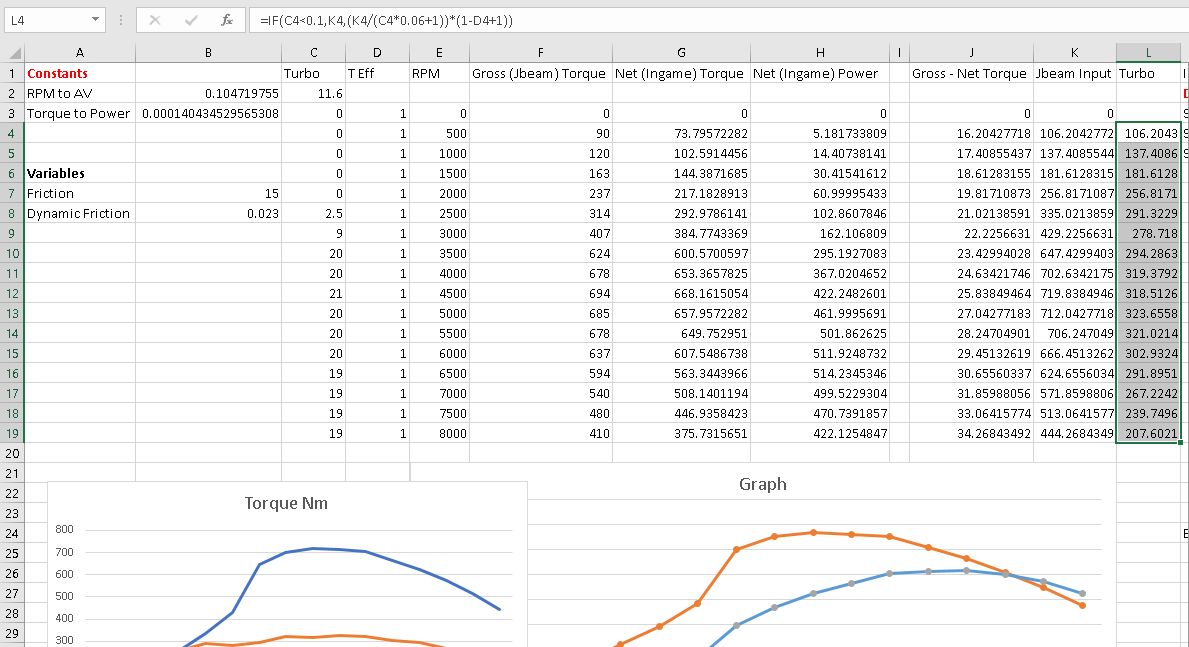
Task: Select column A header
Action: [x=80, y=53]
